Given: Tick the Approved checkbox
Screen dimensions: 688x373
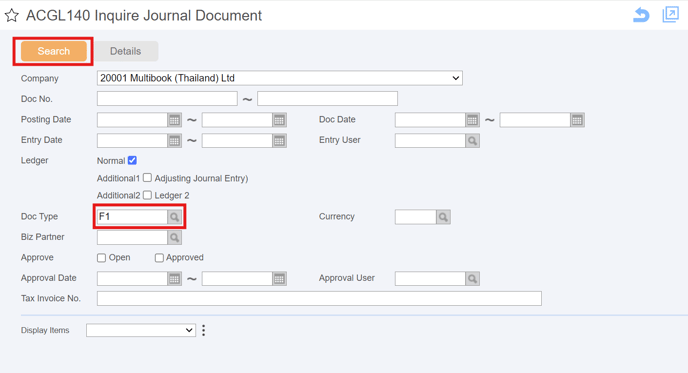Looking at the screenshot, I should (x=159, y=258).
